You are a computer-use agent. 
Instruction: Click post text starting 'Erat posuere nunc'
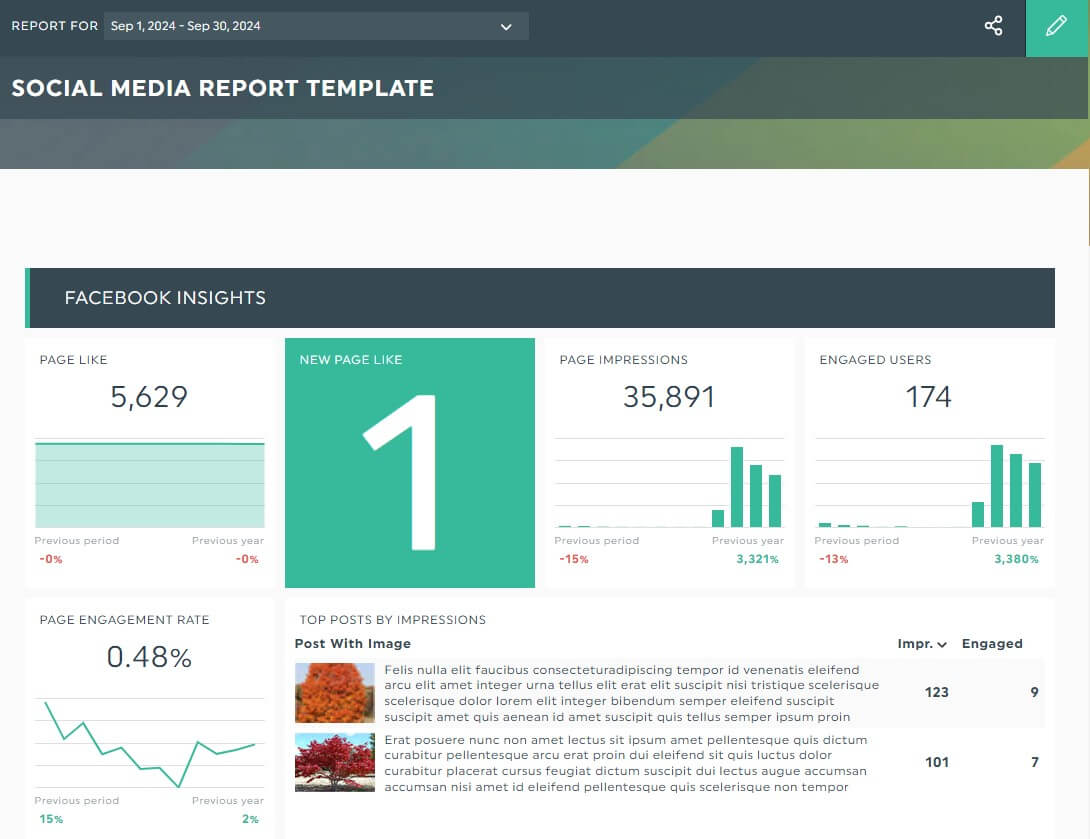coord(626,763)
